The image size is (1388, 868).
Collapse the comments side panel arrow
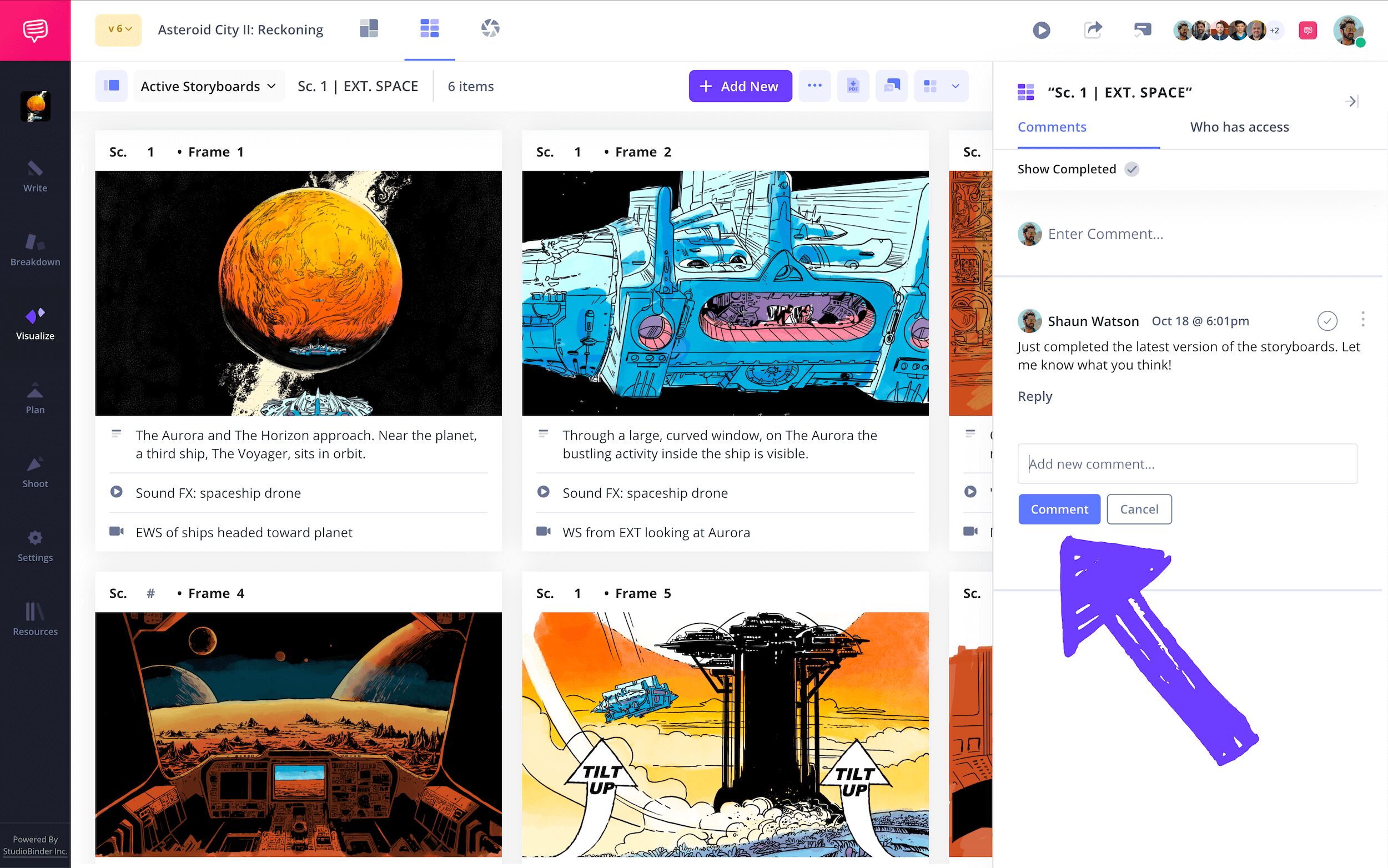[1351, 102]
